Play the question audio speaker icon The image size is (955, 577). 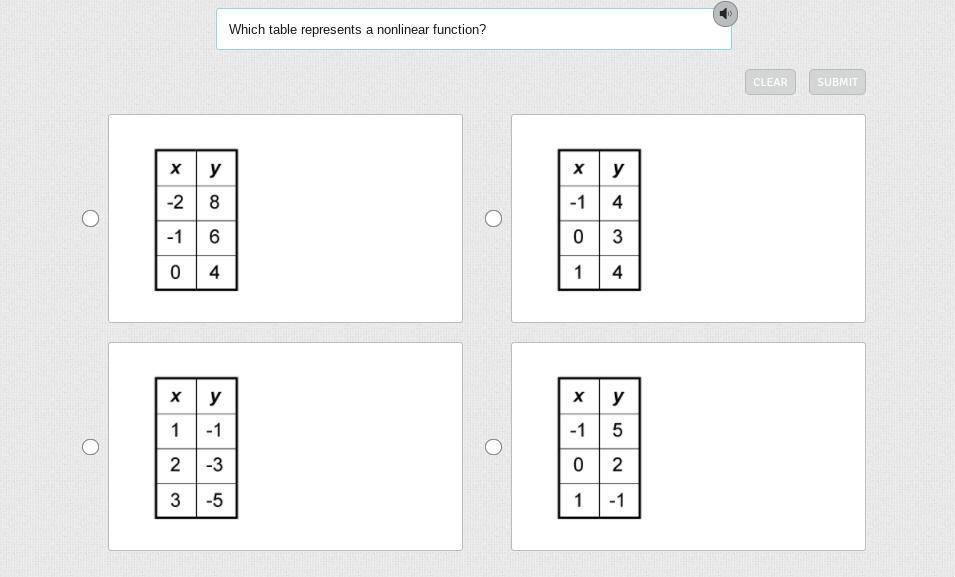tap(725, 13)
